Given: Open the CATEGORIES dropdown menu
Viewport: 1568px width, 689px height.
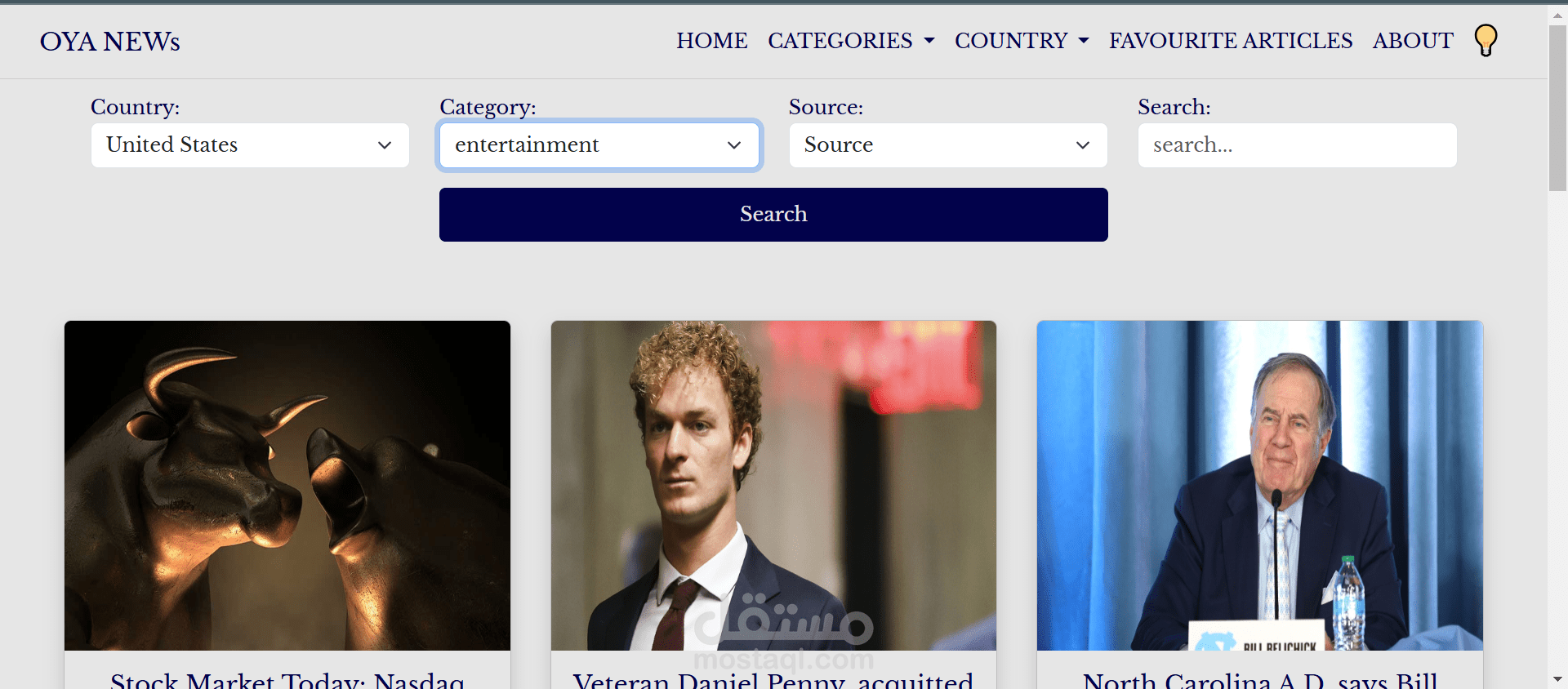Looking at the screenshot, I should point(851,41).
